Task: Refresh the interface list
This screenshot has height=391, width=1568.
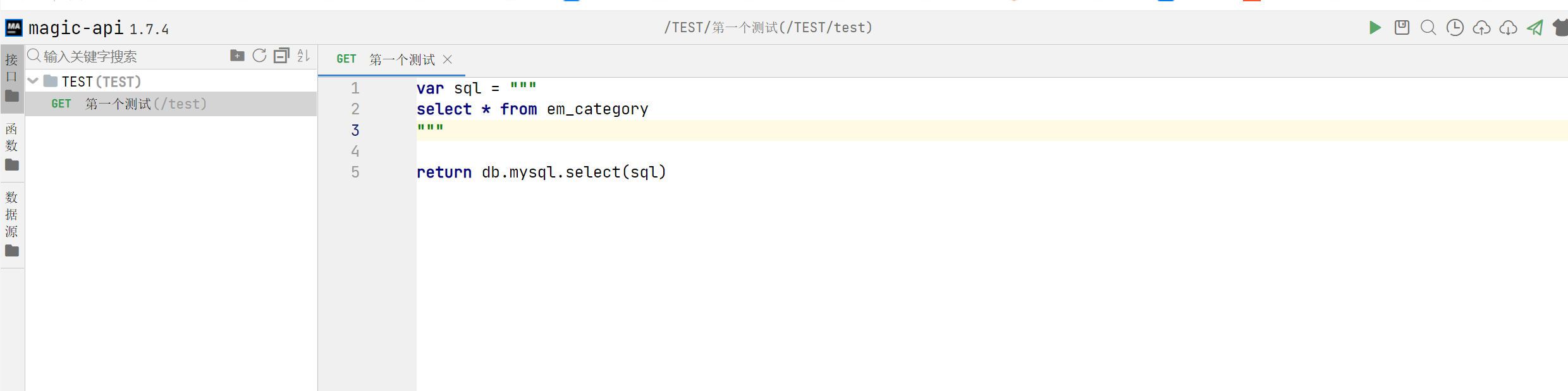Action: 259,56
